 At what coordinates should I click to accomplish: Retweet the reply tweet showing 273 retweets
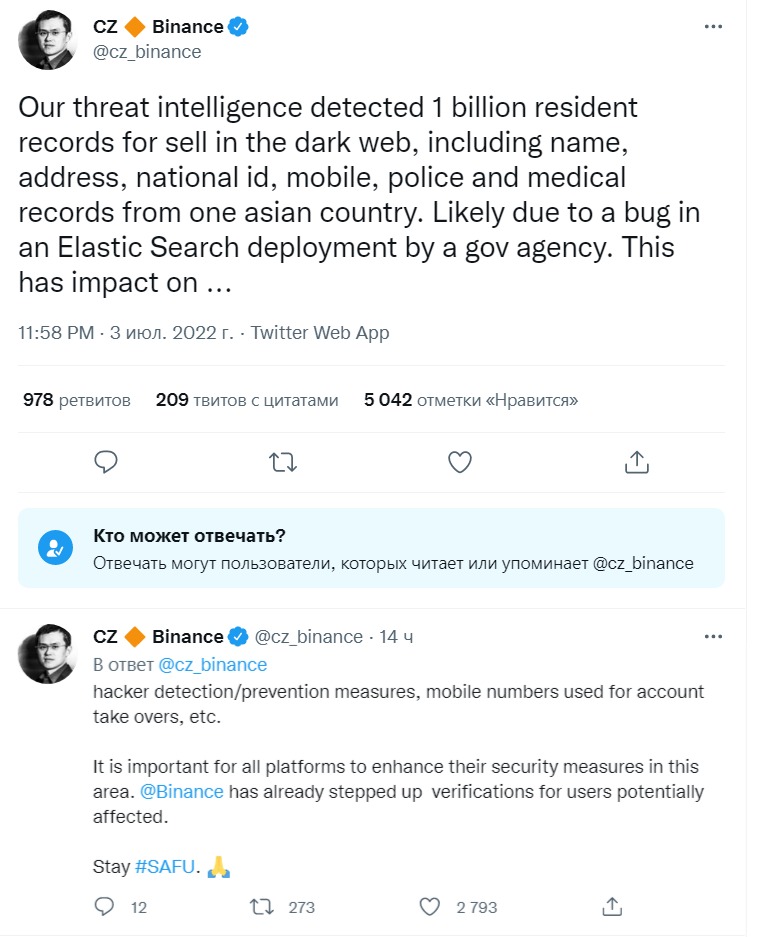click(x=262, y=907)
